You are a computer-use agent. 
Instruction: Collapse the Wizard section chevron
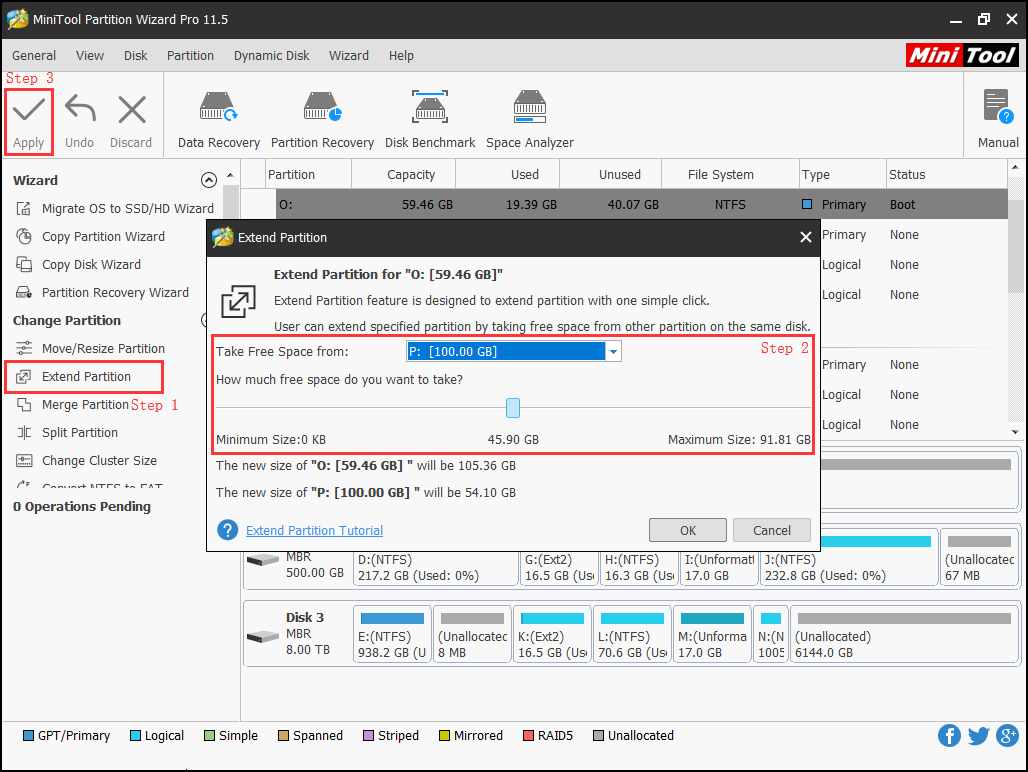pyautogui.click(x=208, y=181)
